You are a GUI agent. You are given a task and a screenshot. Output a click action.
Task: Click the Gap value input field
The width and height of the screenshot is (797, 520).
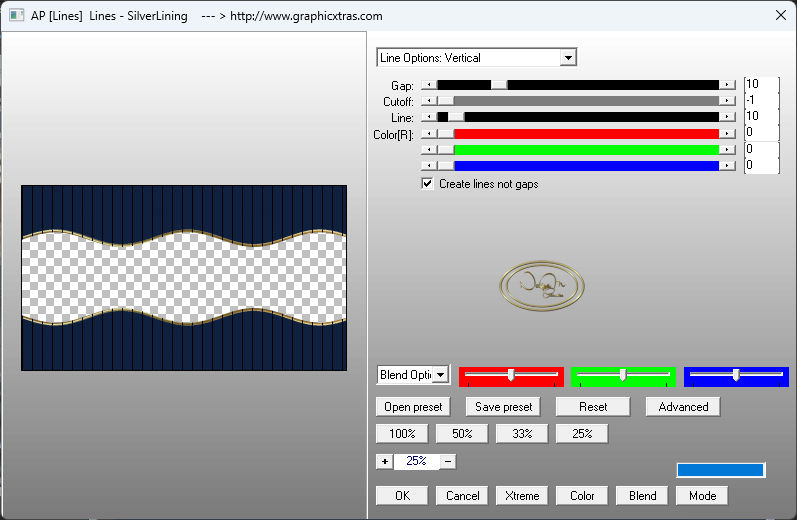761,85
